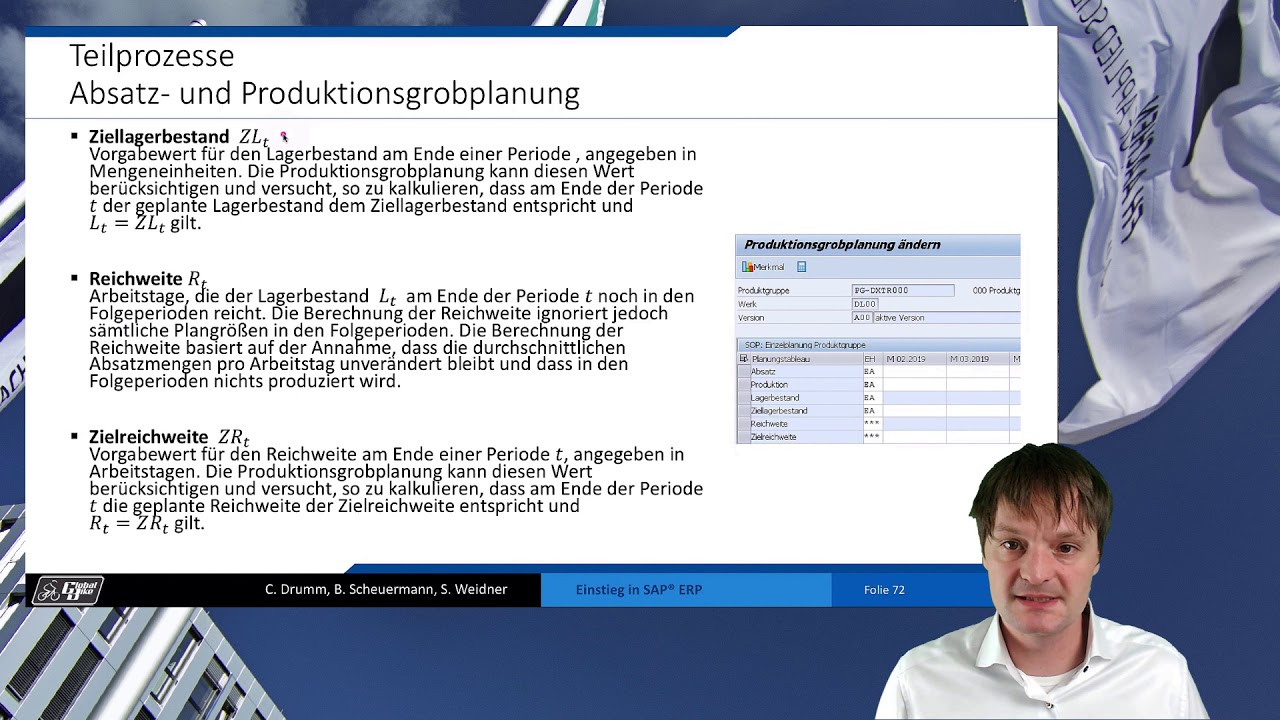
Task: Click the 'Absatz' row label
Action: click(764, 372)
